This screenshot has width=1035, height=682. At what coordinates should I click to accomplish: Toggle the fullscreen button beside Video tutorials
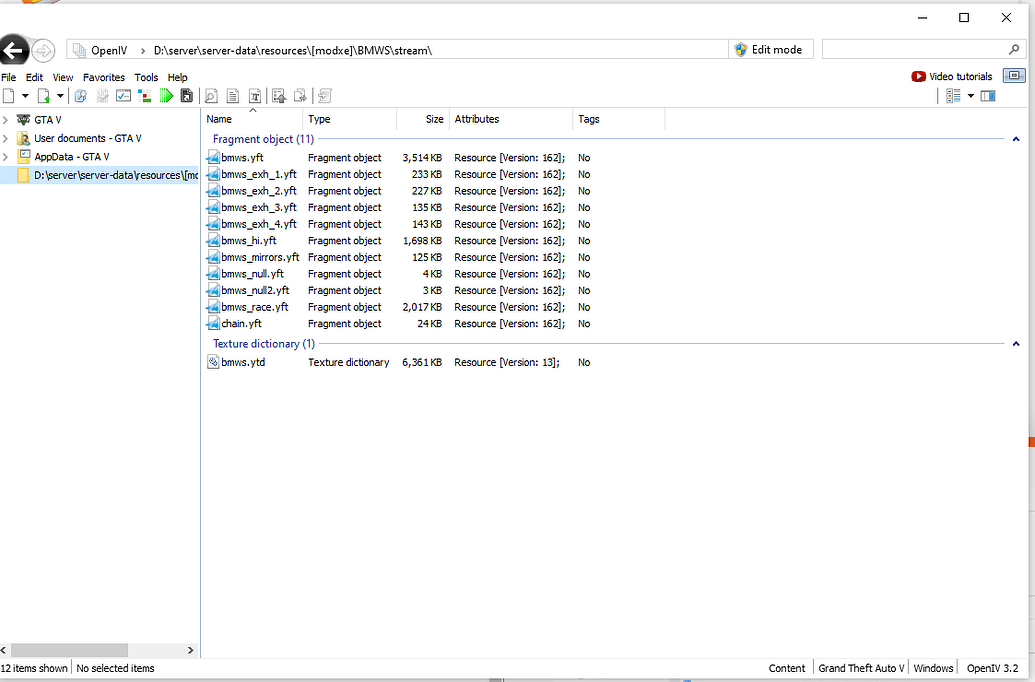1014,76
